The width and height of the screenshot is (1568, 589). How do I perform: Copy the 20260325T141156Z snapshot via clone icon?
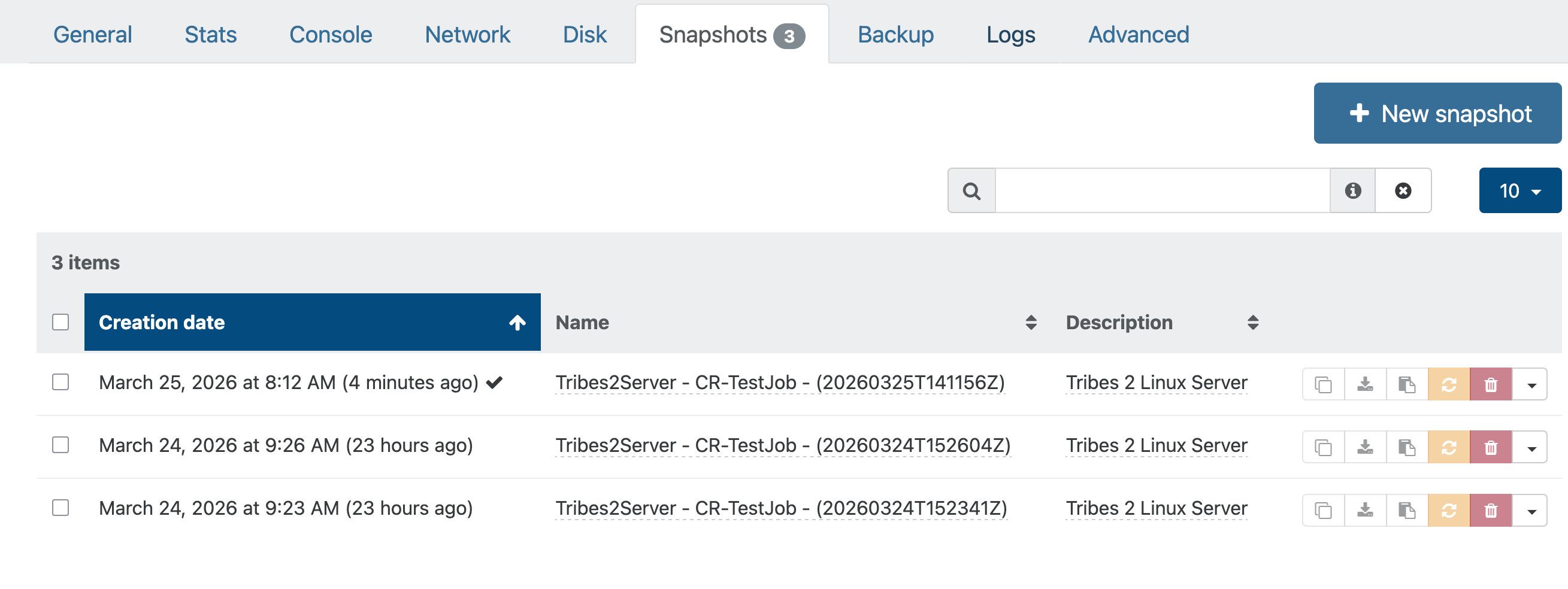coord(1323,384)
